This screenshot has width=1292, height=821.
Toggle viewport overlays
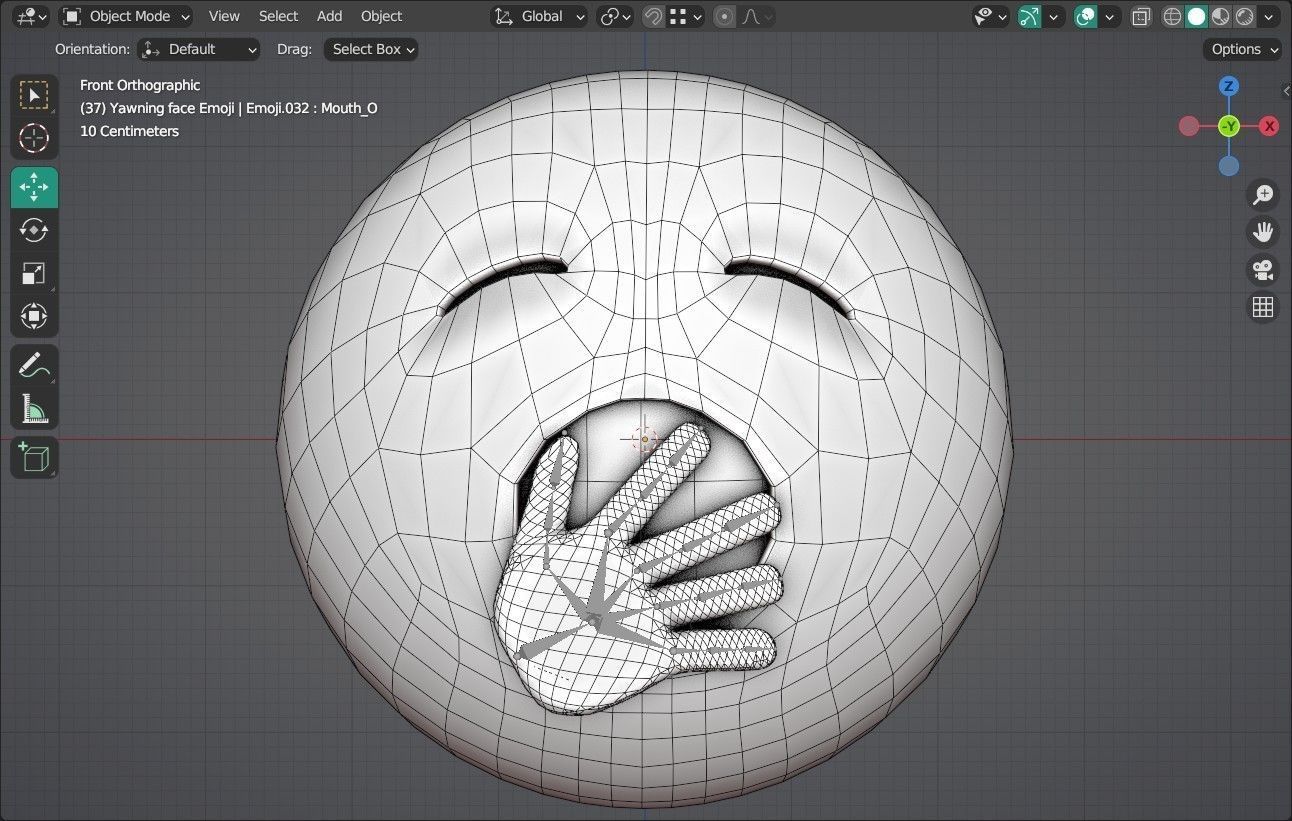point(1086,16)
